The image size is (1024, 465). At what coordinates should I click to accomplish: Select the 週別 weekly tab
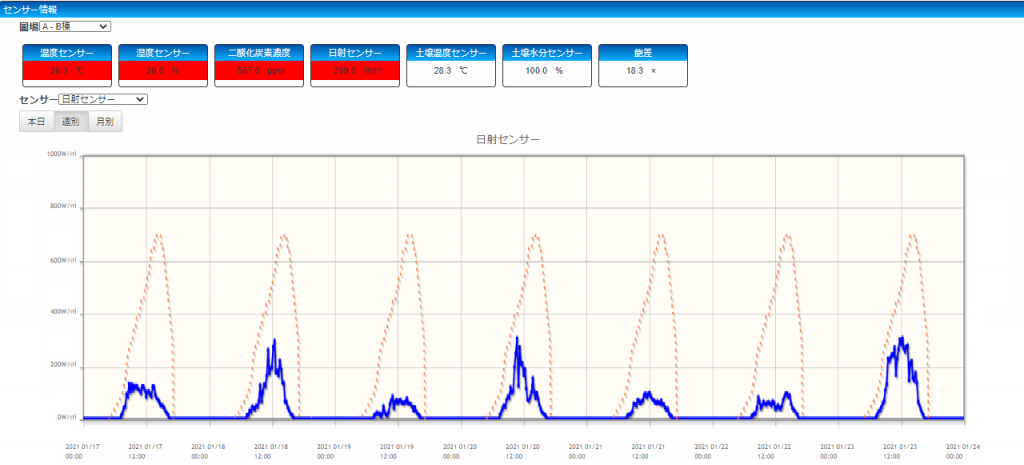tap(70, 121)
